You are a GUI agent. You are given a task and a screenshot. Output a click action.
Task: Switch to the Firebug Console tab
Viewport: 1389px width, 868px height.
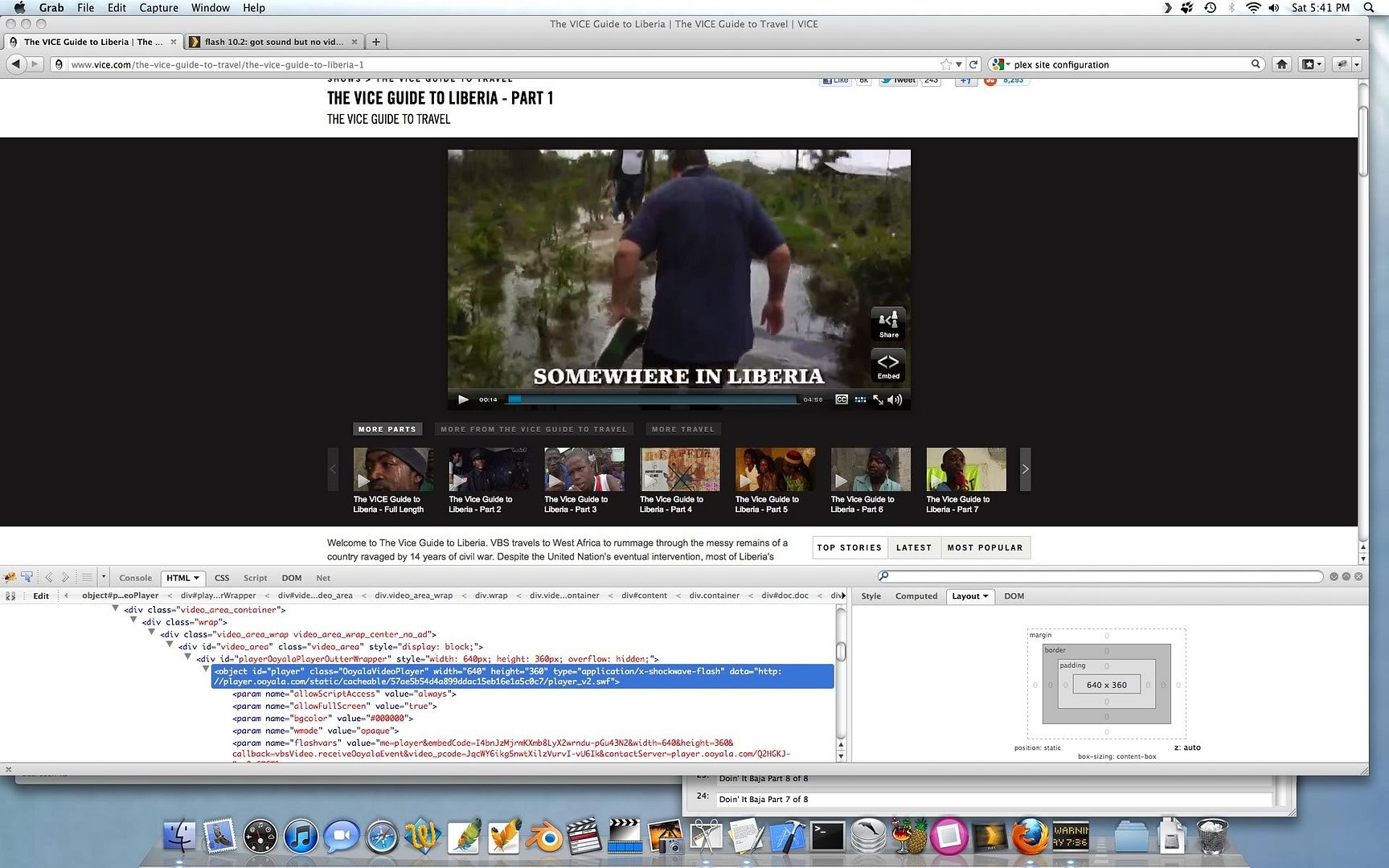pyautogui.click(x=135, y=578)
